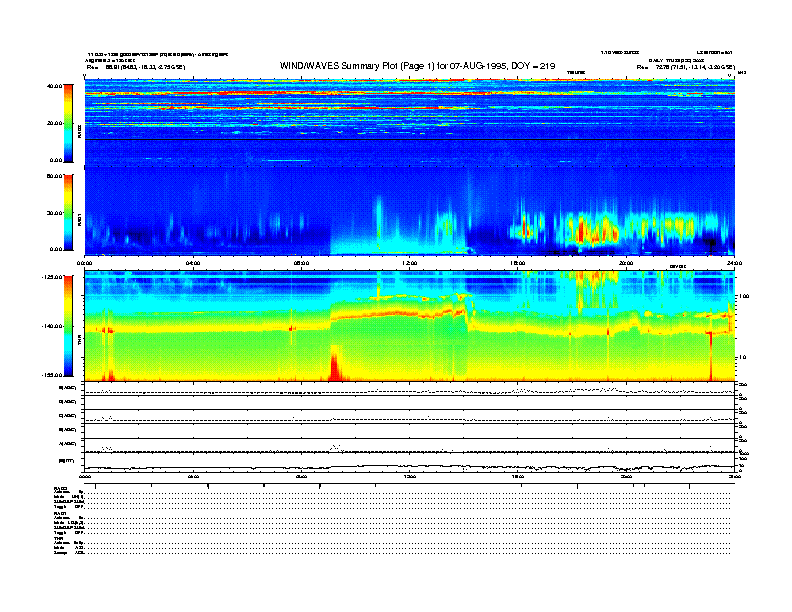Click the black horizontal line across RAD2 spectrogram
This screenshot has height=612, width=792.
pyautogui.click(x=410, y=139)
